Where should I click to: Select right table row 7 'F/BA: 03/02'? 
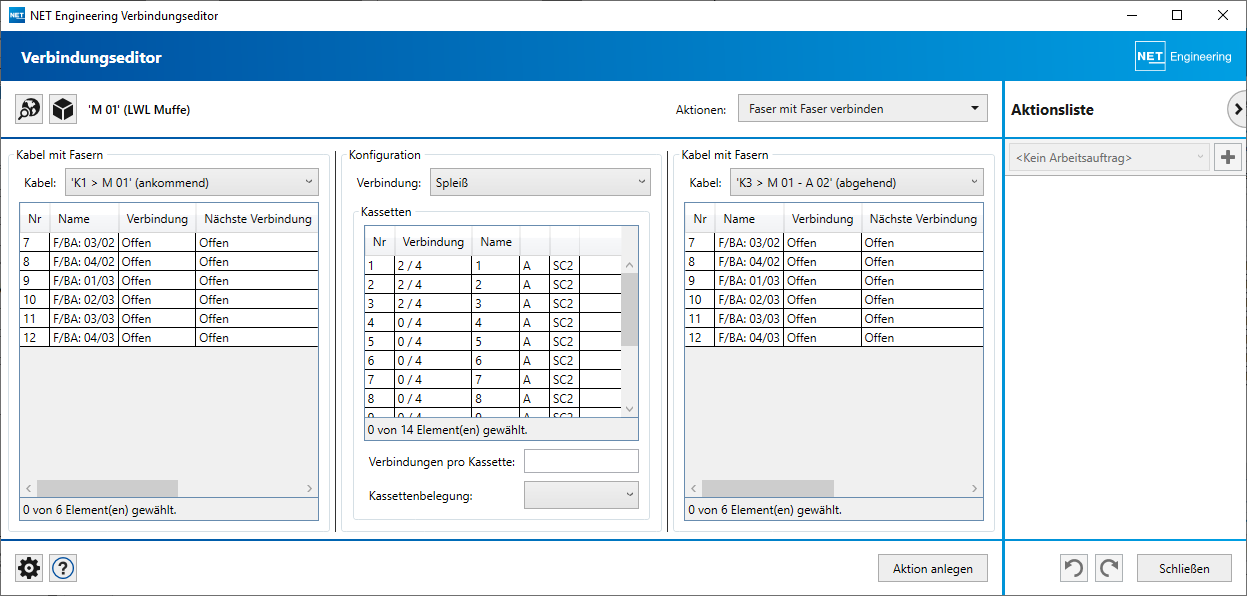(834, 242)
